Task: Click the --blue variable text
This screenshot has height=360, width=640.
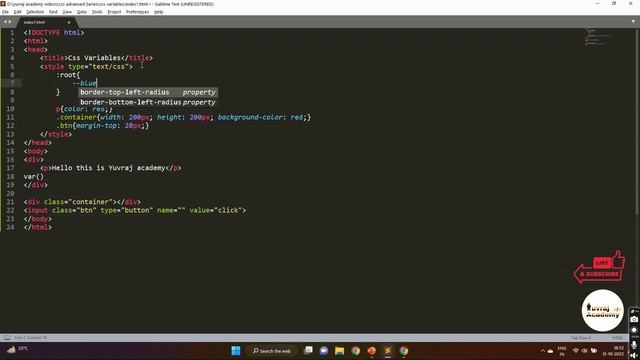Action: pyautogui.click(x=84, y=83)
